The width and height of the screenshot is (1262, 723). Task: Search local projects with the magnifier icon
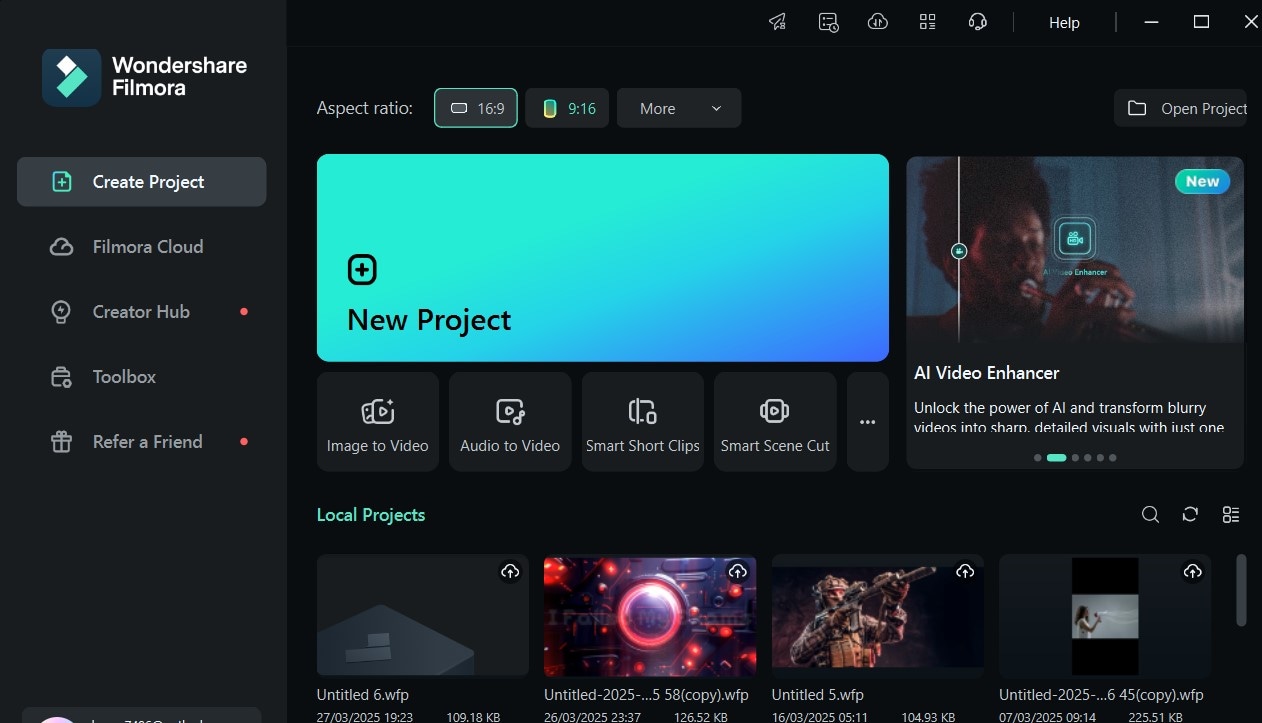1151,515
